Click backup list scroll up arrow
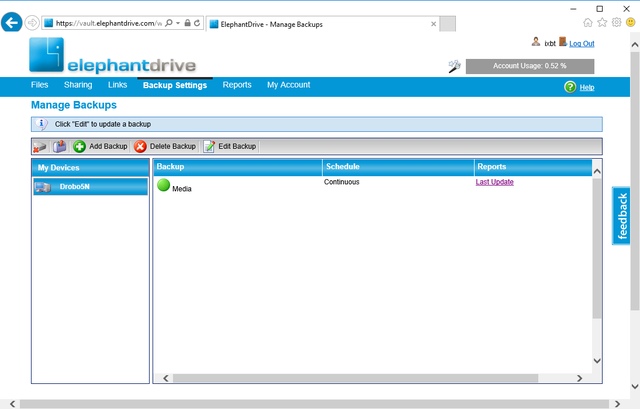This screenshot has height=409, width=640. click(x=597, y=171)
